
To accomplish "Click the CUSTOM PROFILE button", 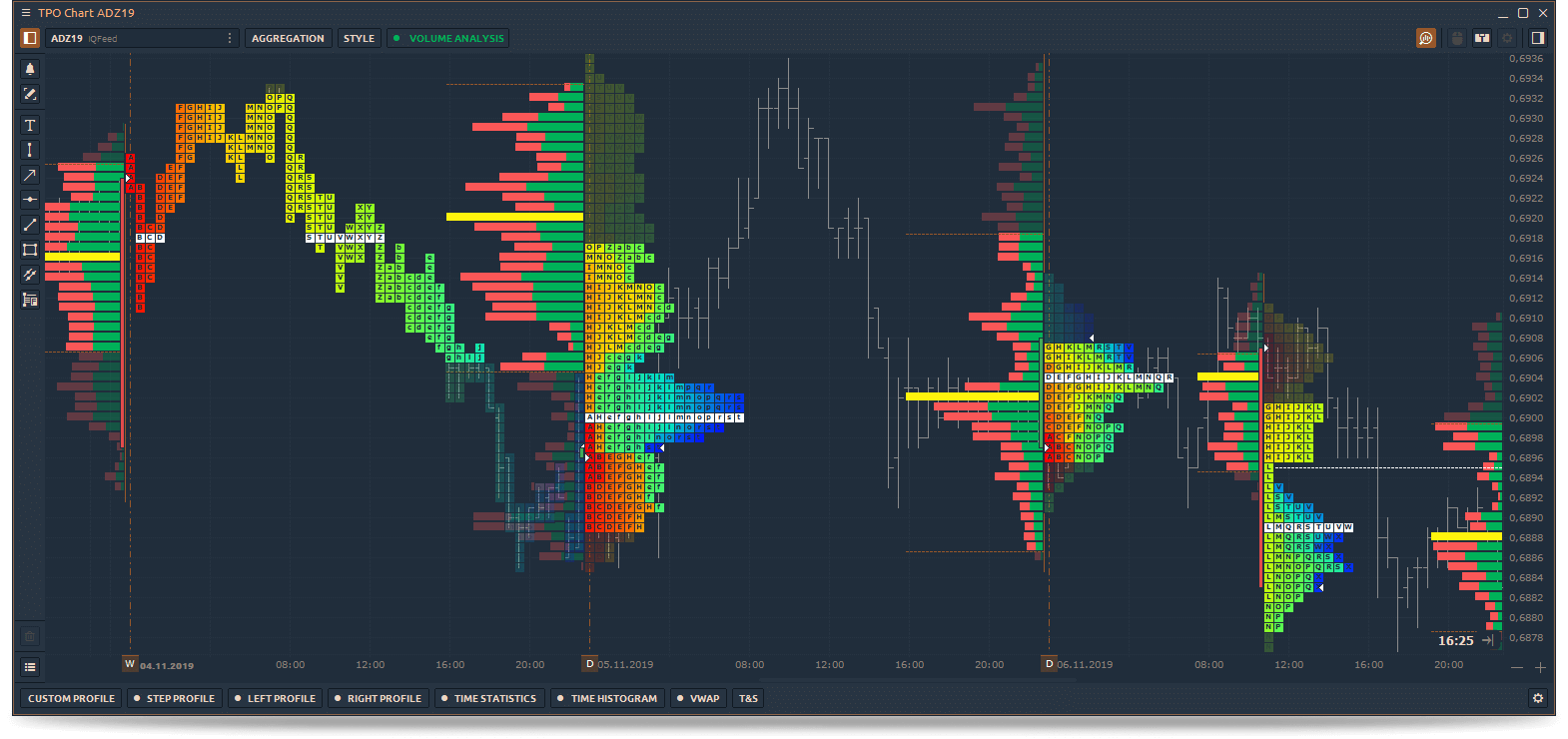I will click(x=71, y=698).
